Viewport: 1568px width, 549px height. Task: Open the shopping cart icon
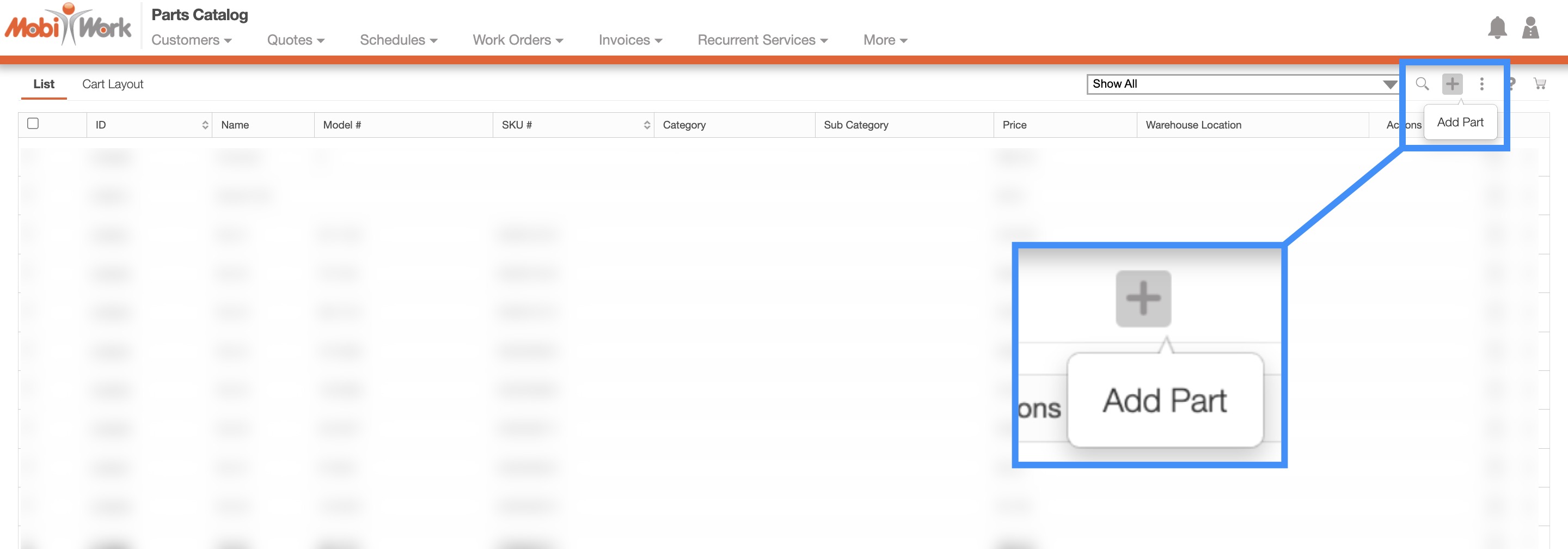pos(1539,84)
